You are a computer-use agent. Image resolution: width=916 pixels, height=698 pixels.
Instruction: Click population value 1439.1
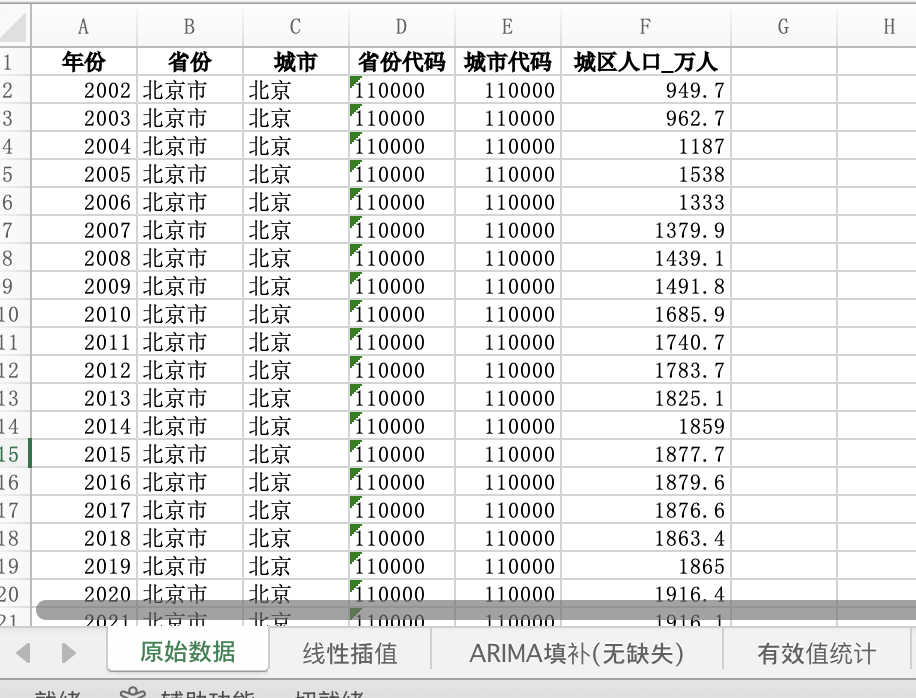[646, 258]
